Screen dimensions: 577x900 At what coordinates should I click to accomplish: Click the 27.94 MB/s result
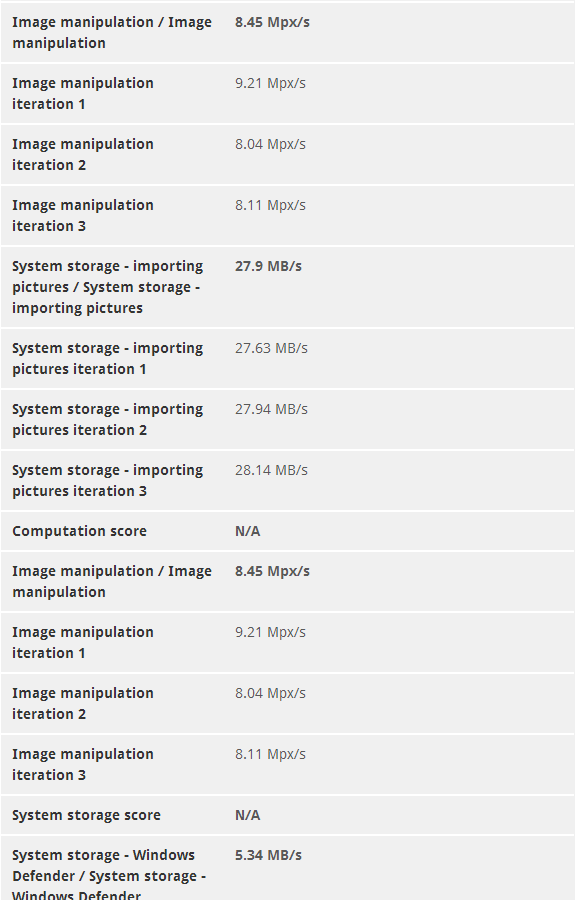[271, 409]
